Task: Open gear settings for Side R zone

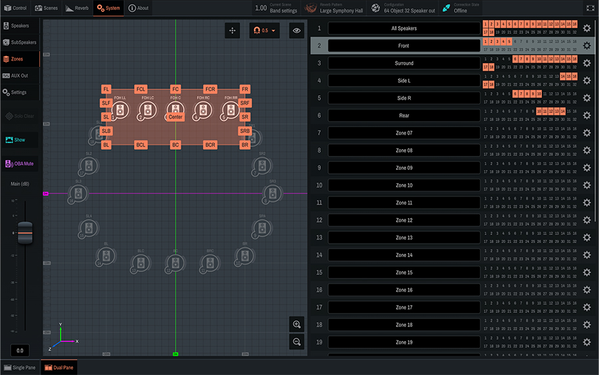Action: 587,98
